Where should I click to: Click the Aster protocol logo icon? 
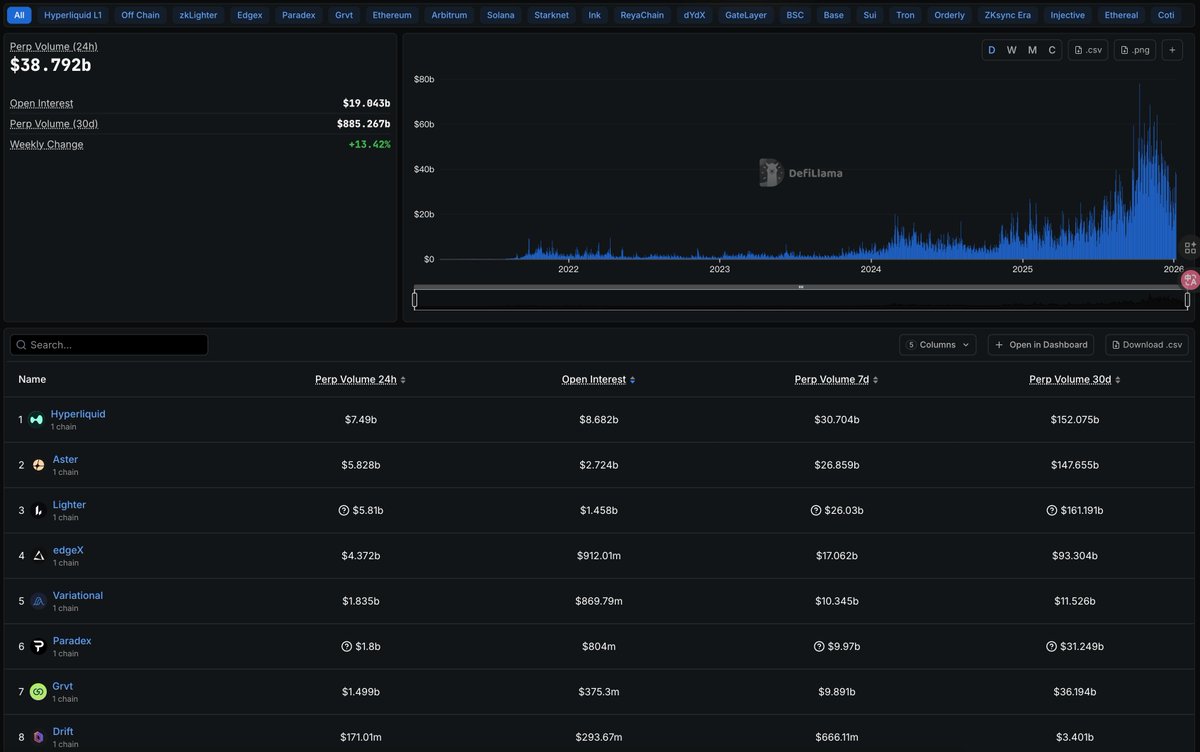pos(38,465)
